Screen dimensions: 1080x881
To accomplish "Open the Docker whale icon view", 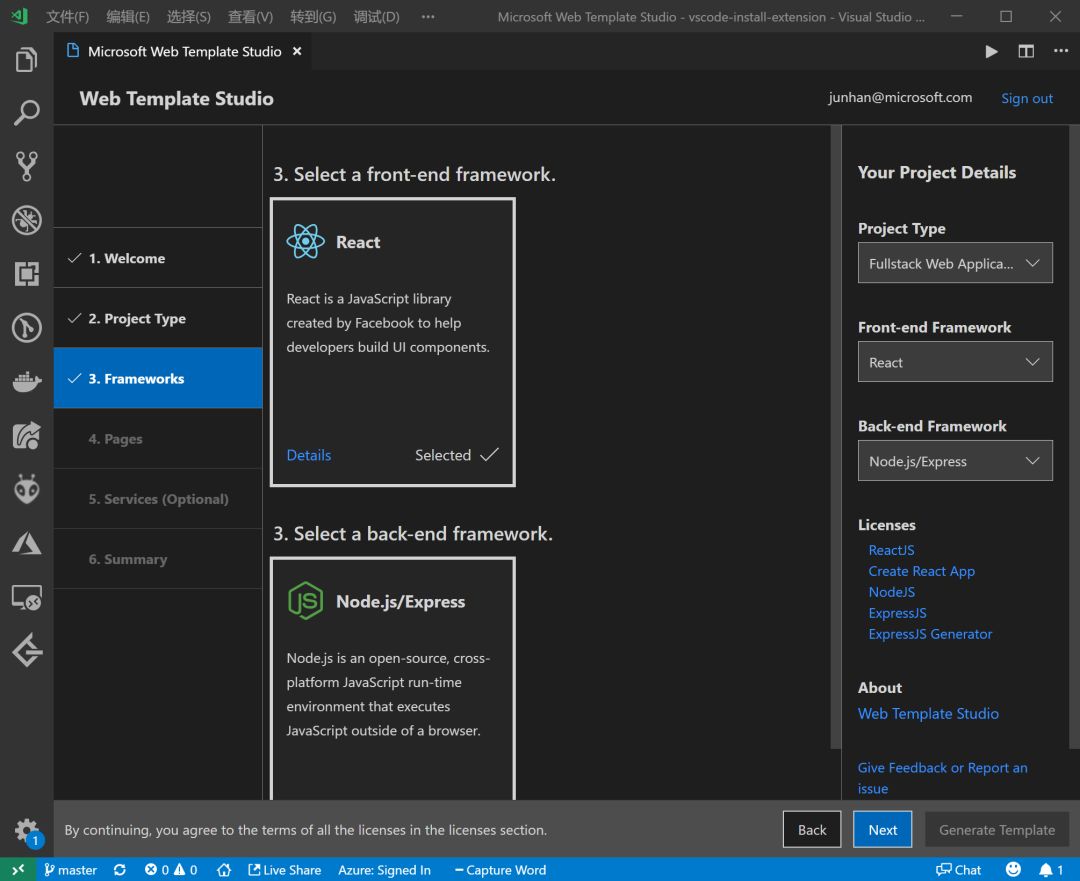I will [x=26, y=381].
